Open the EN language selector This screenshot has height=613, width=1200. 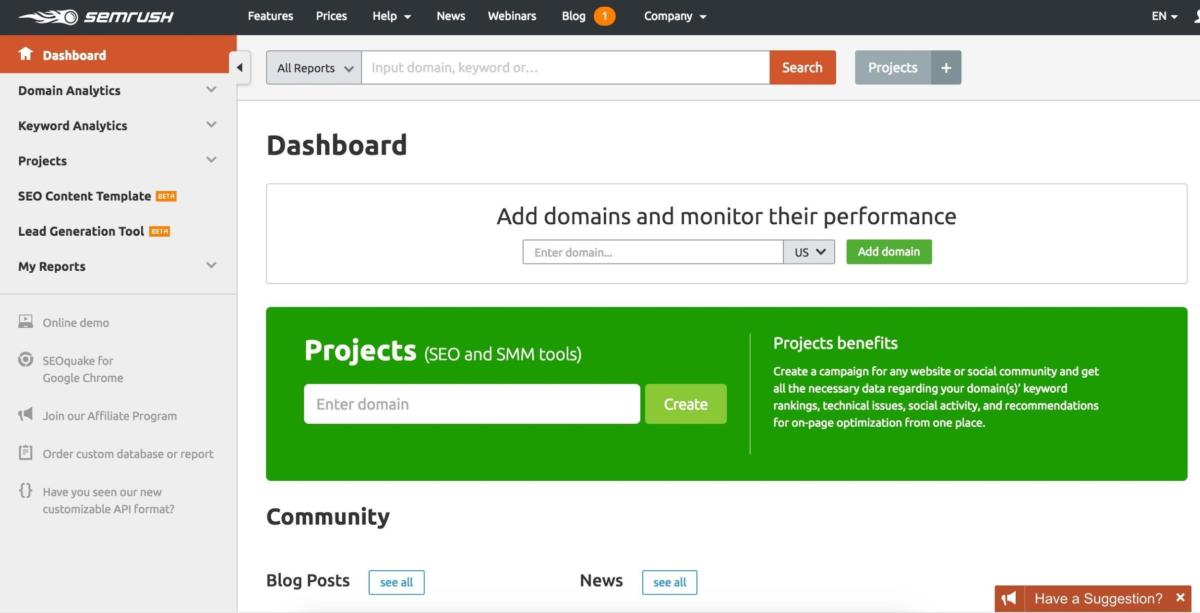1165,16
